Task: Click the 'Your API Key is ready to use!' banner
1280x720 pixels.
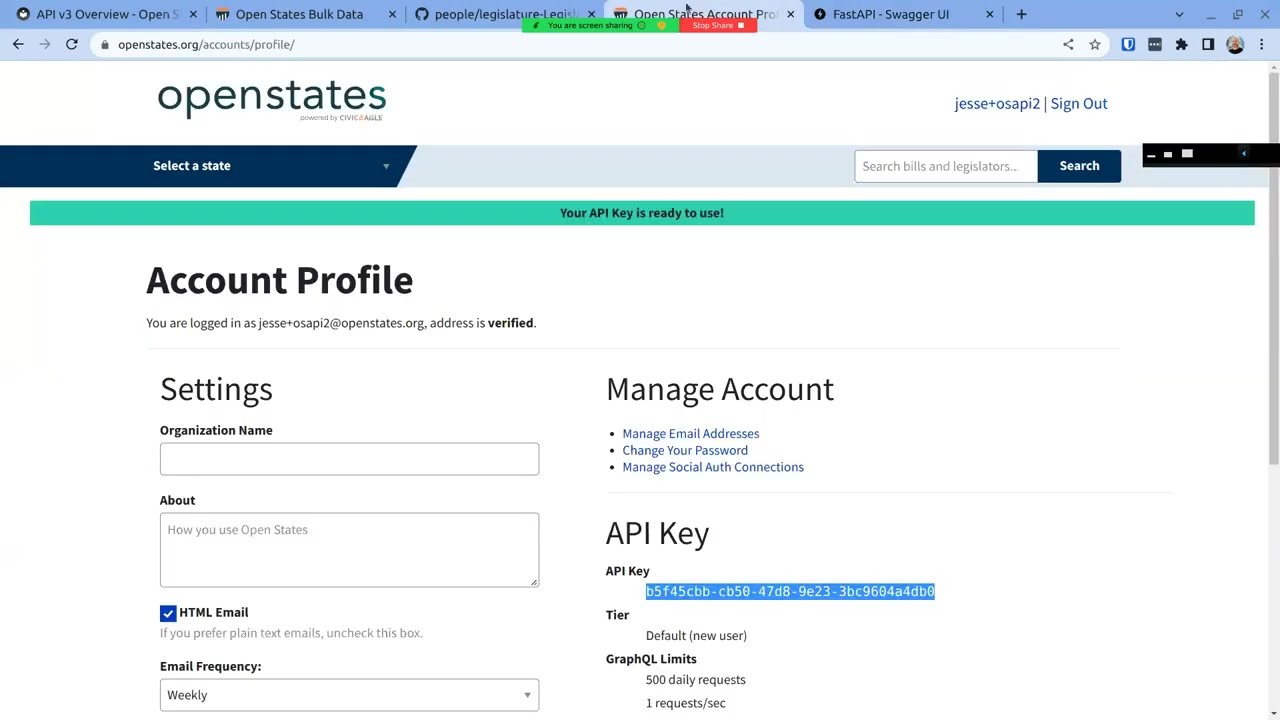Action: pos(642,213)
